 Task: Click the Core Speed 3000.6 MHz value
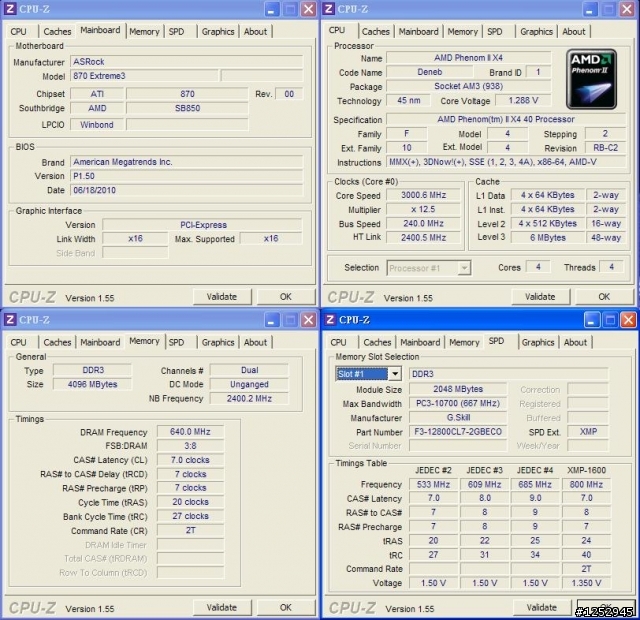[423, 195]
